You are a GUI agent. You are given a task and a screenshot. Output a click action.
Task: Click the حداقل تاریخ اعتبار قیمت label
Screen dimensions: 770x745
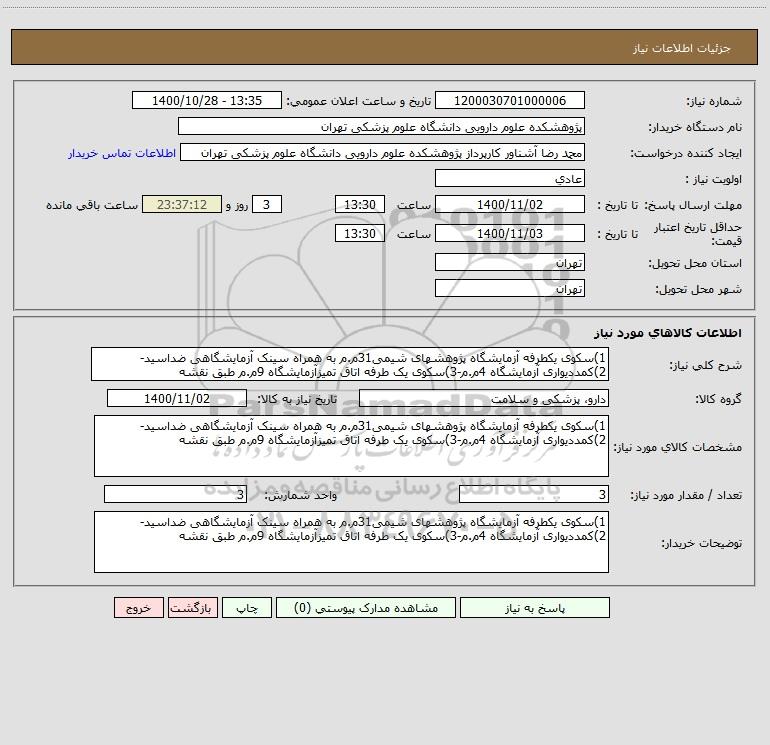pyautogui.click(x=698, y=234)
